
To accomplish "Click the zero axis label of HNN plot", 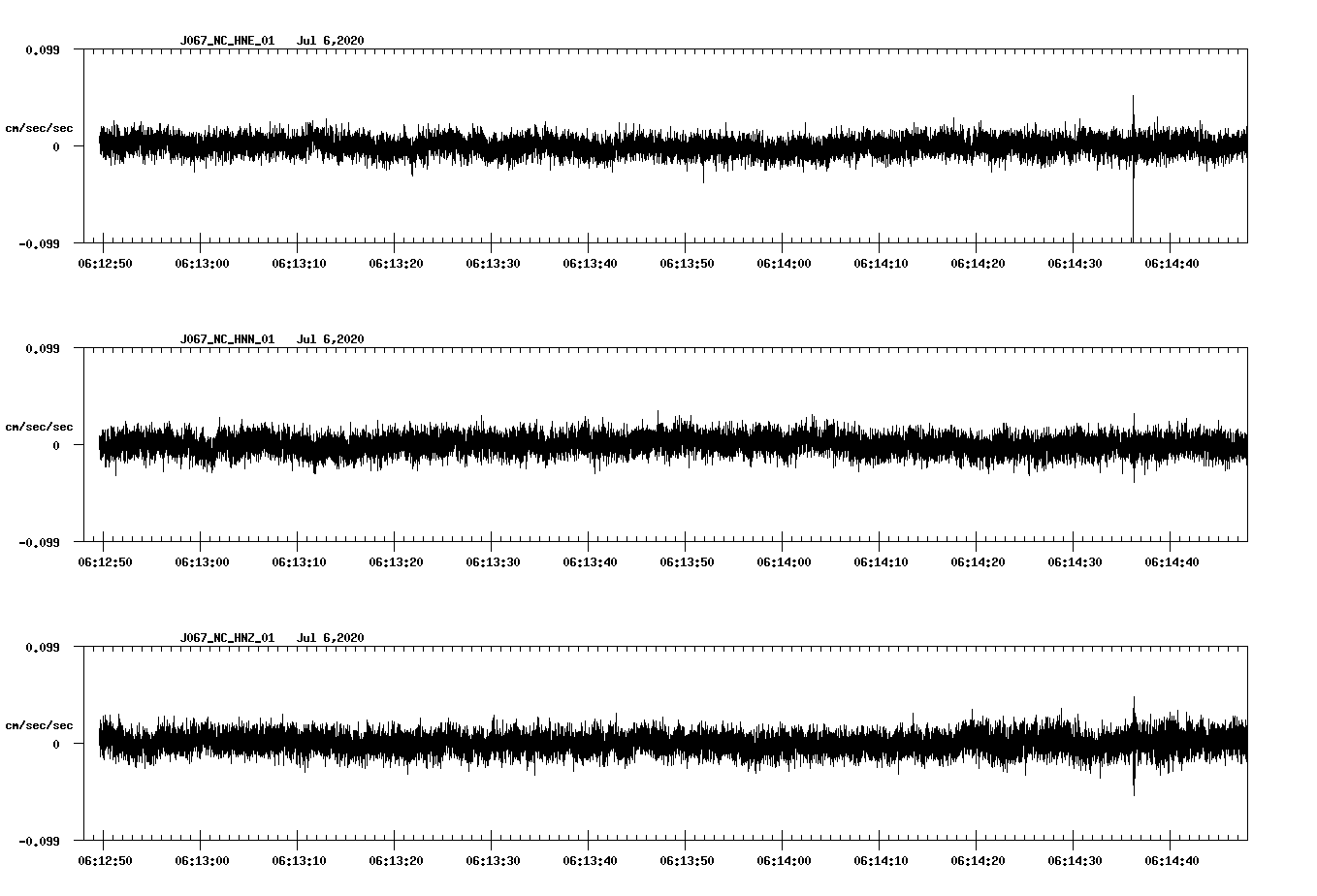I will [56, 446].
